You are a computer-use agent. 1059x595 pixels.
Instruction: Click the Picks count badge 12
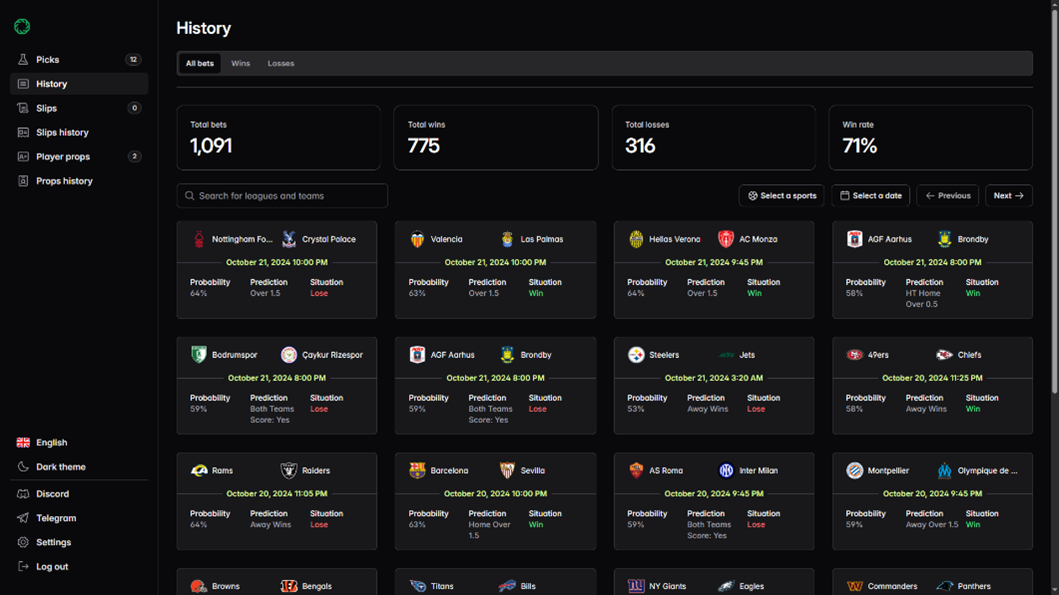pyautogui.click(x=134, y=59)
